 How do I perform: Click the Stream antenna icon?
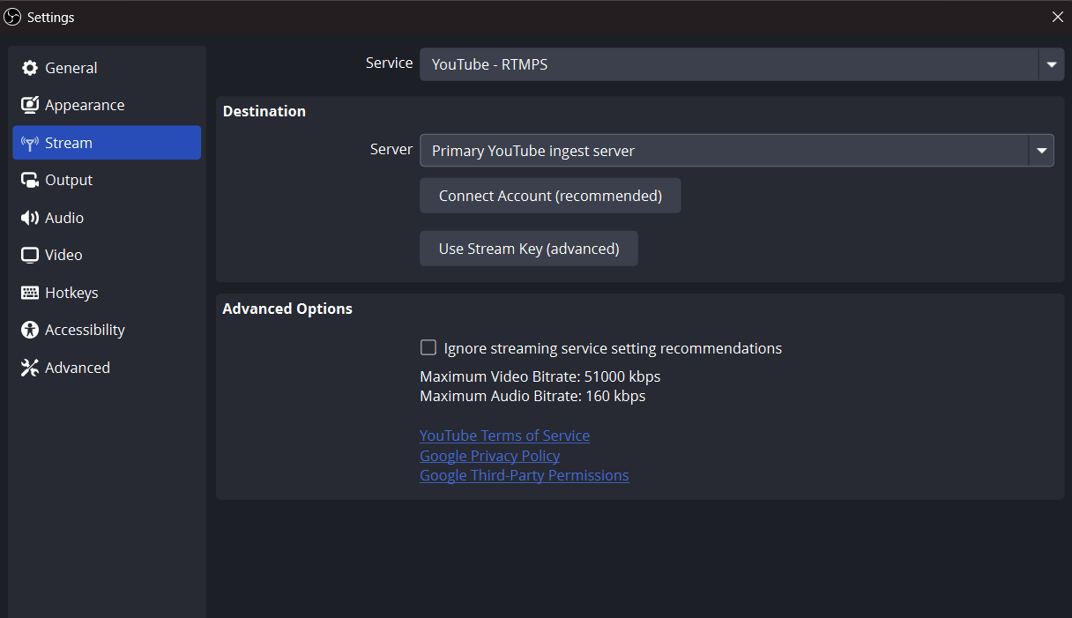pyautogui.click(x=29, y=142)
